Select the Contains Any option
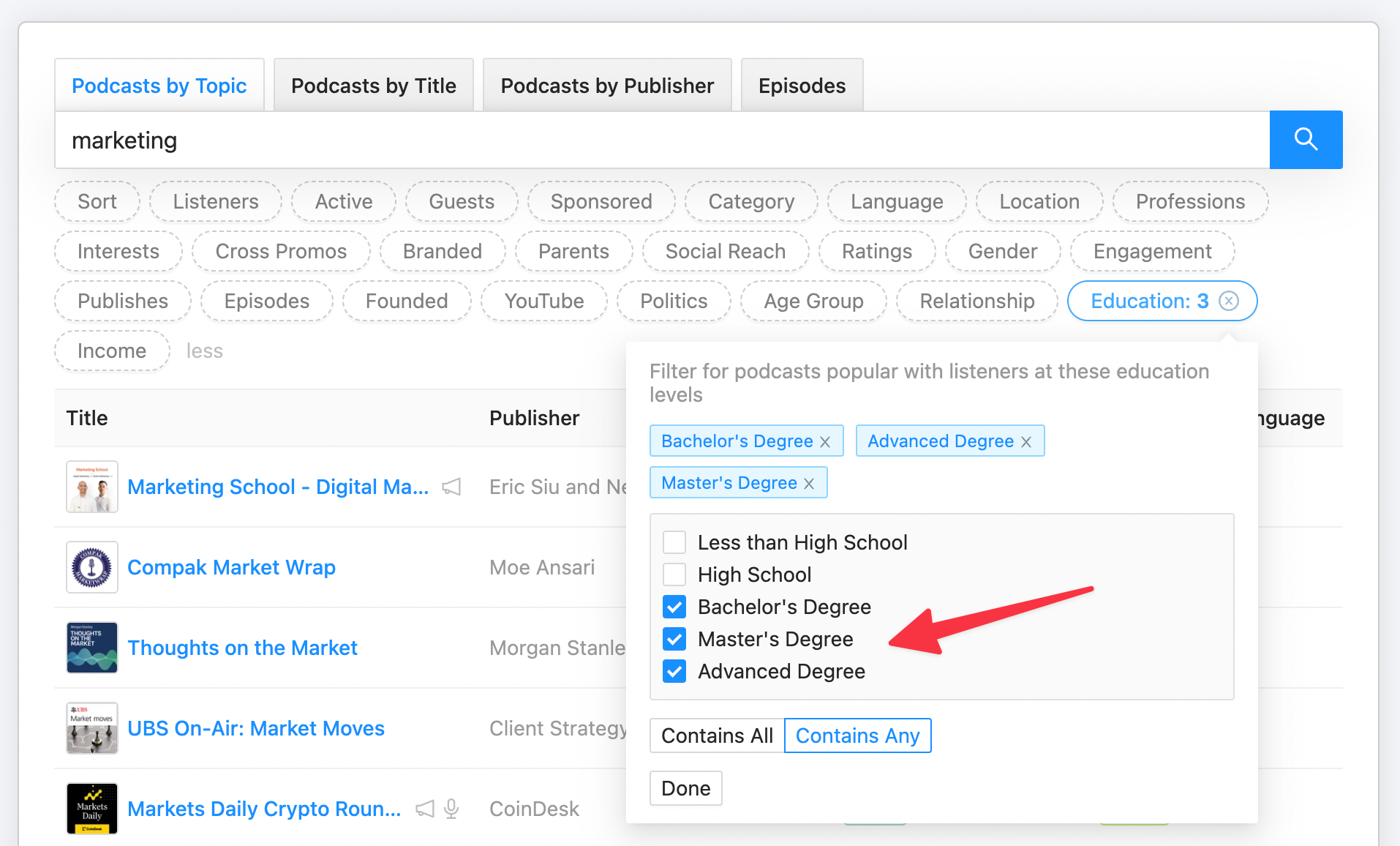1400x846 pixels. [857, 735]
